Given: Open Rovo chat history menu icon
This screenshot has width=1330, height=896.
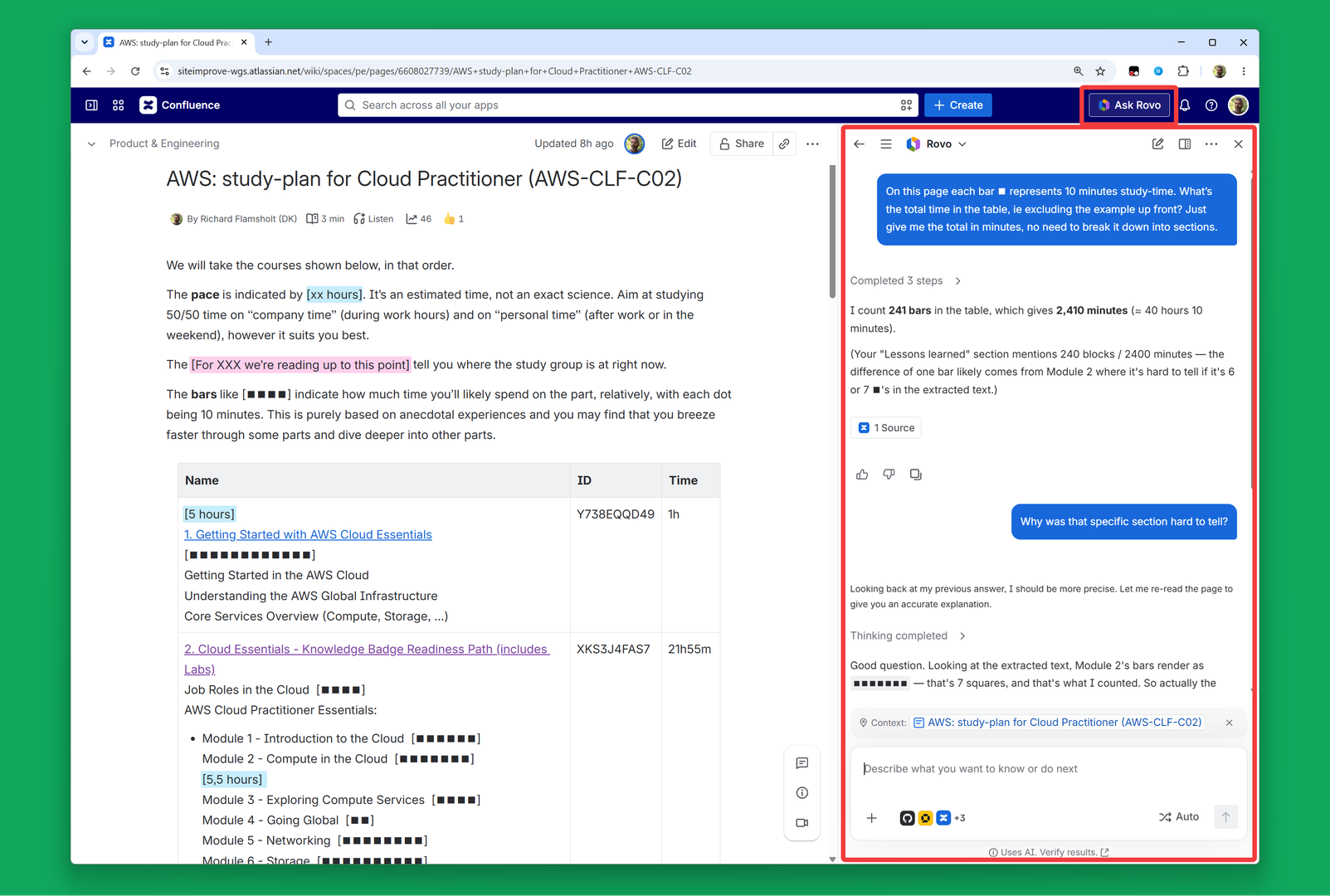Looking at the screenshot, I should pyautogui.click(x=886, y=144).
